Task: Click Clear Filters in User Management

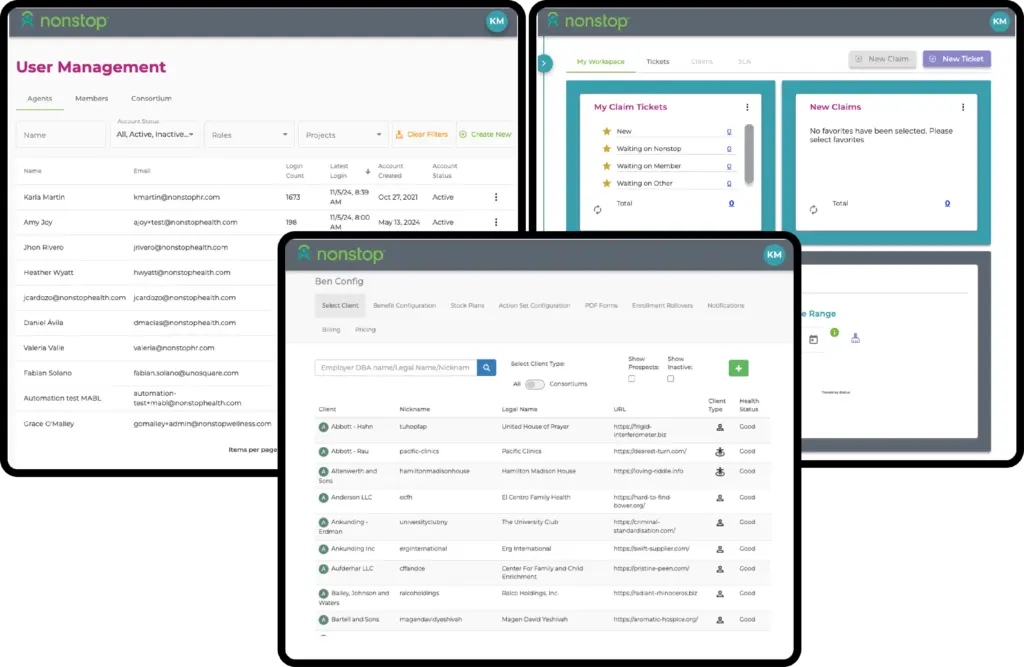Action: point(424,134)
